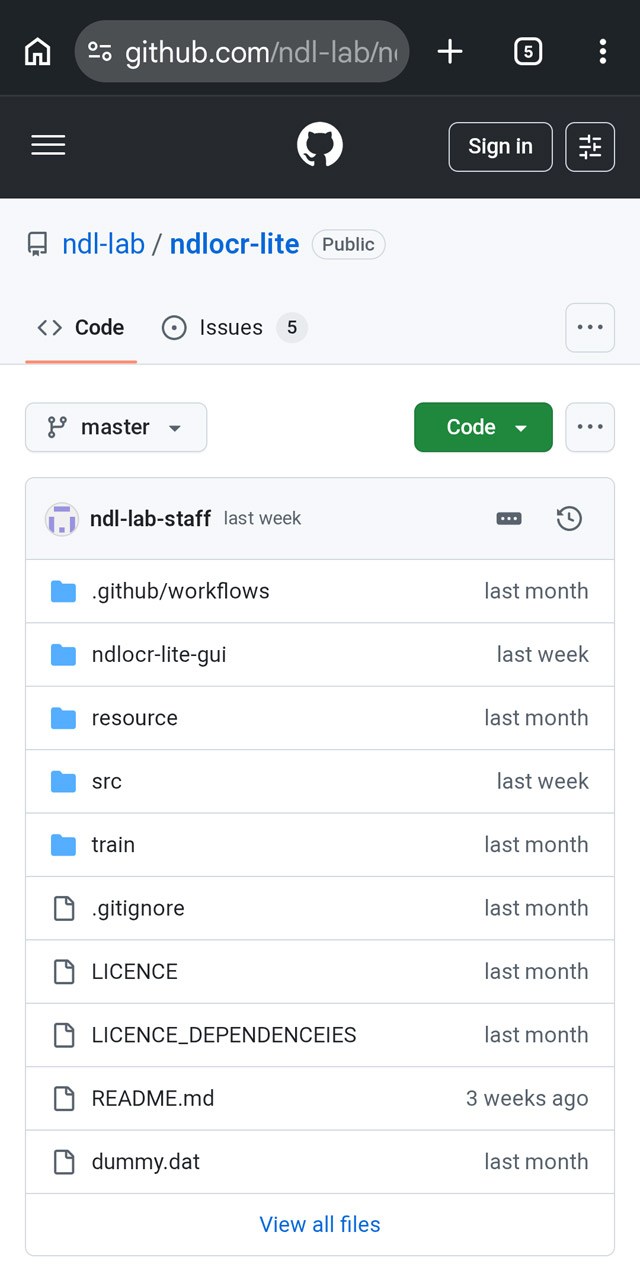Open the master branch dropdown
The width and height of the screenshot is (640, 1280).
pyautogui.click(x=116, y=427)
